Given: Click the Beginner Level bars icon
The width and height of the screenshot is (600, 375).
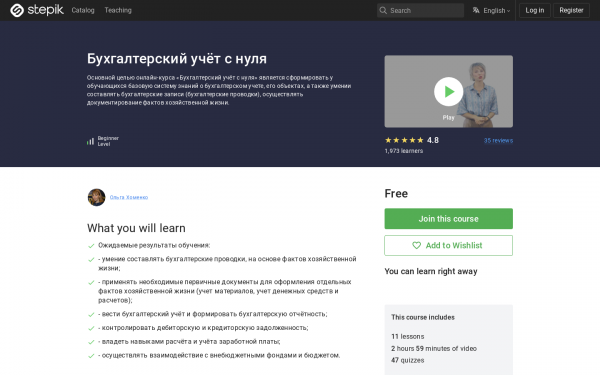Looking at the screenshot, I should coord(90,142).
